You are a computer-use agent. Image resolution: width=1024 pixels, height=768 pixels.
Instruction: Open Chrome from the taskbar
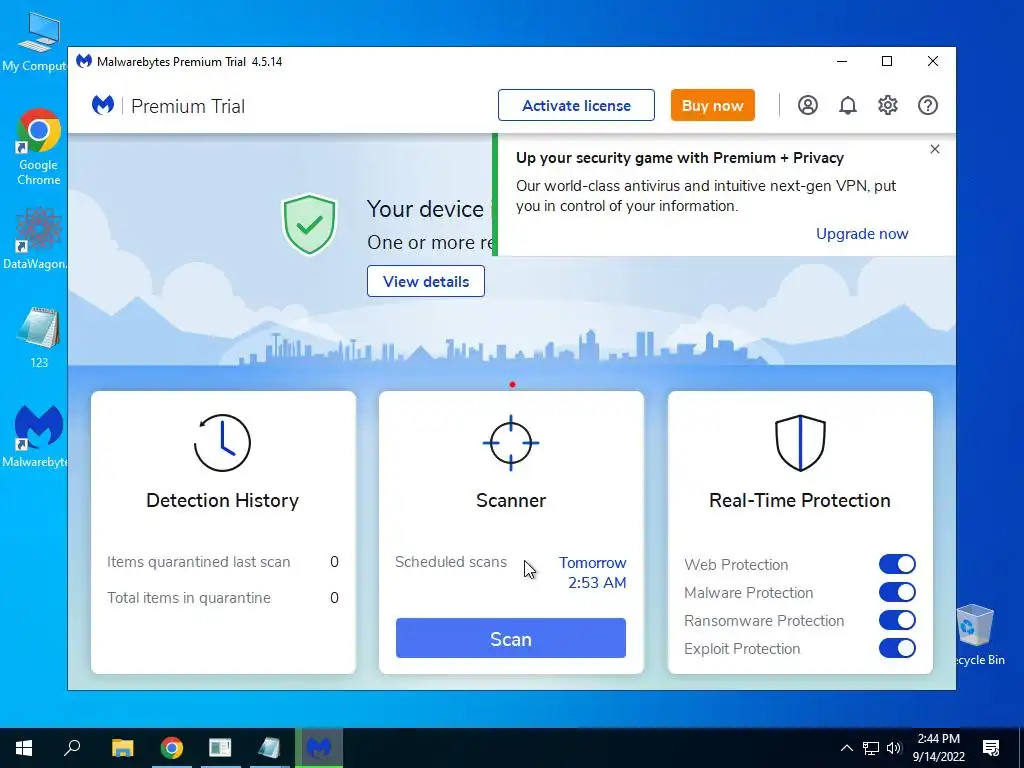click(x=172, y=748)
